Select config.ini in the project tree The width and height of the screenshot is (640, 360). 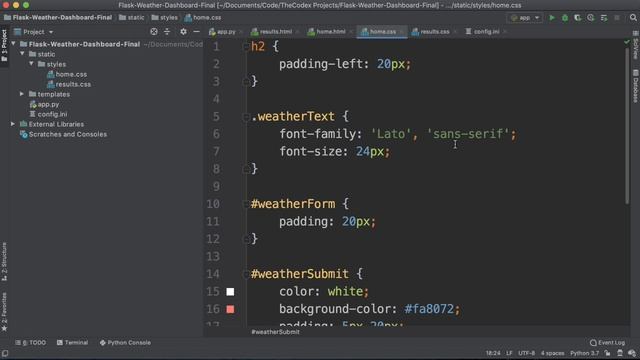[x=48, y=114]
